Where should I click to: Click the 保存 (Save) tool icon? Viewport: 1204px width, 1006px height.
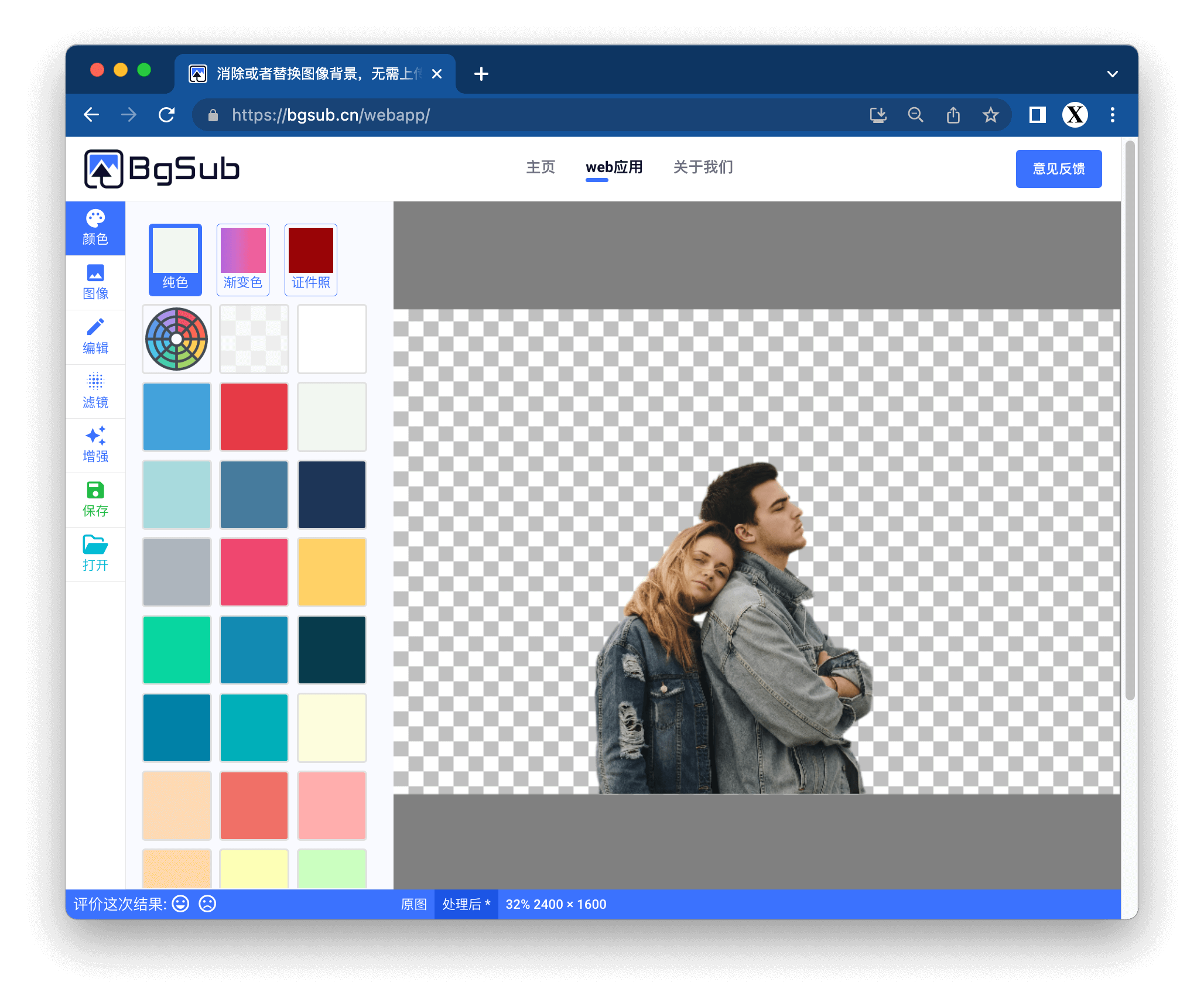click(x=96, y=498)
